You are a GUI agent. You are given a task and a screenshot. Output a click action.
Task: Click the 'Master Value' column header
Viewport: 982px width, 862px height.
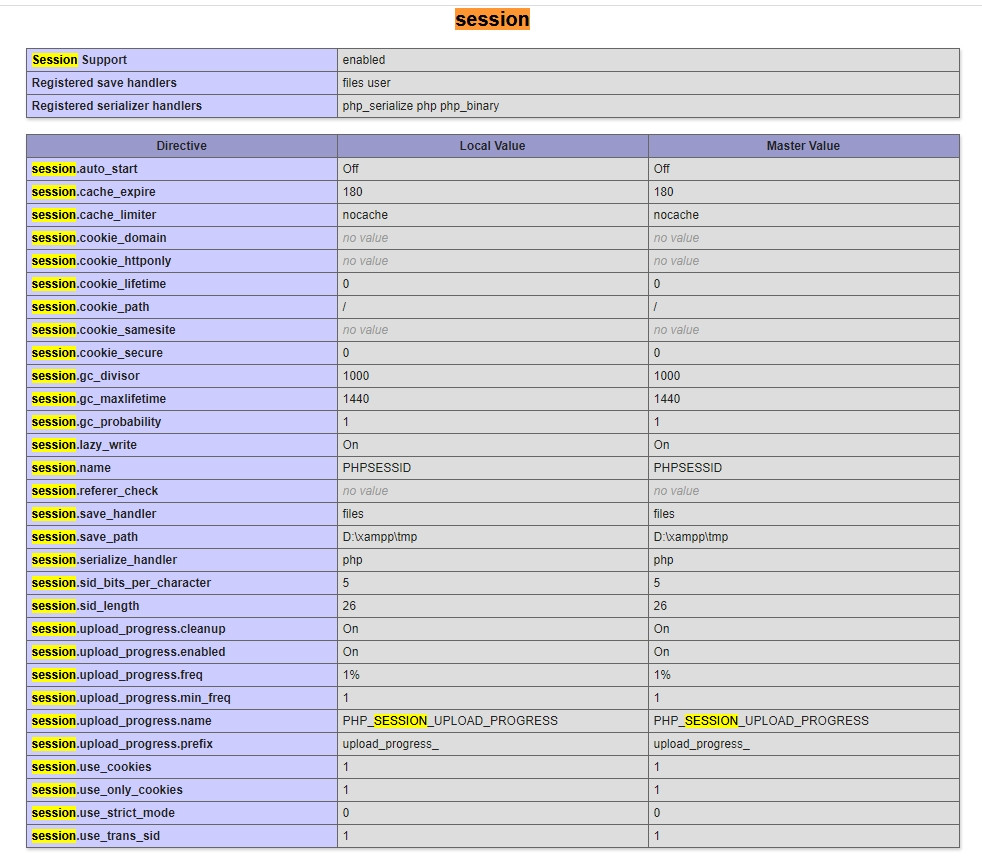[804, 145]
